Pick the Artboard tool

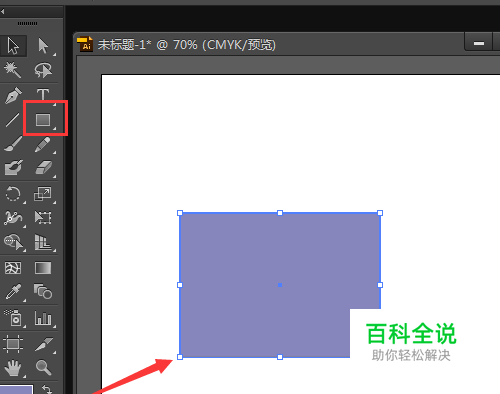[13, 344]
